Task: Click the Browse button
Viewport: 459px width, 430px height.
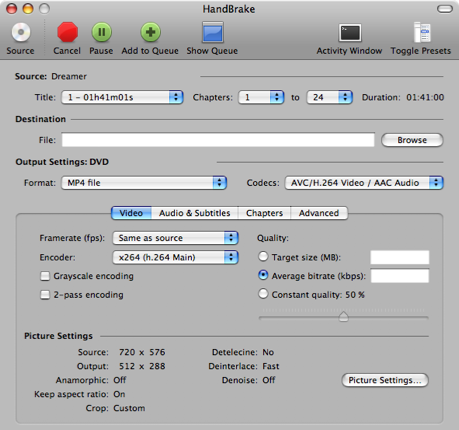Action: [412, 140]
